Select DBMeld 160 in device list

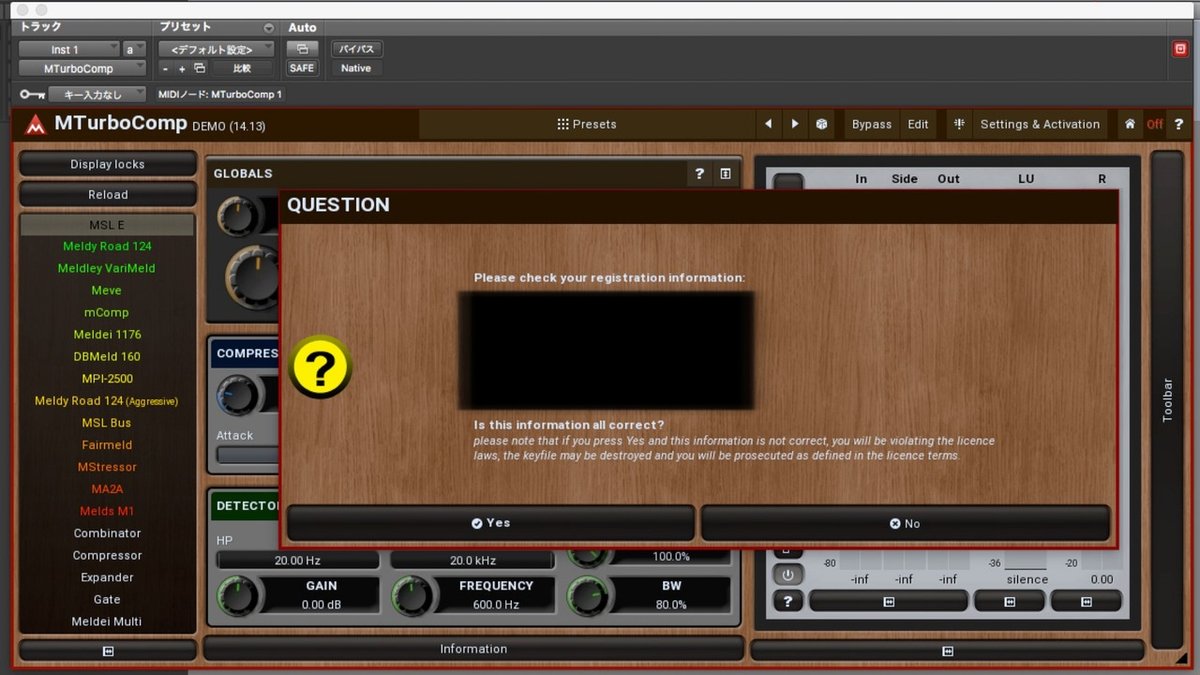pyautogui.click(x=107, y=356)
